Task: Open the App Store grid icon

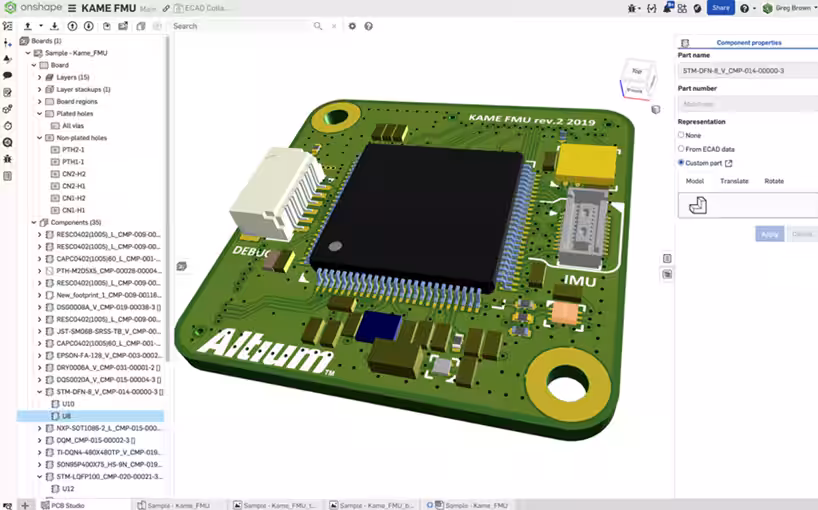Action: [682, 8]
